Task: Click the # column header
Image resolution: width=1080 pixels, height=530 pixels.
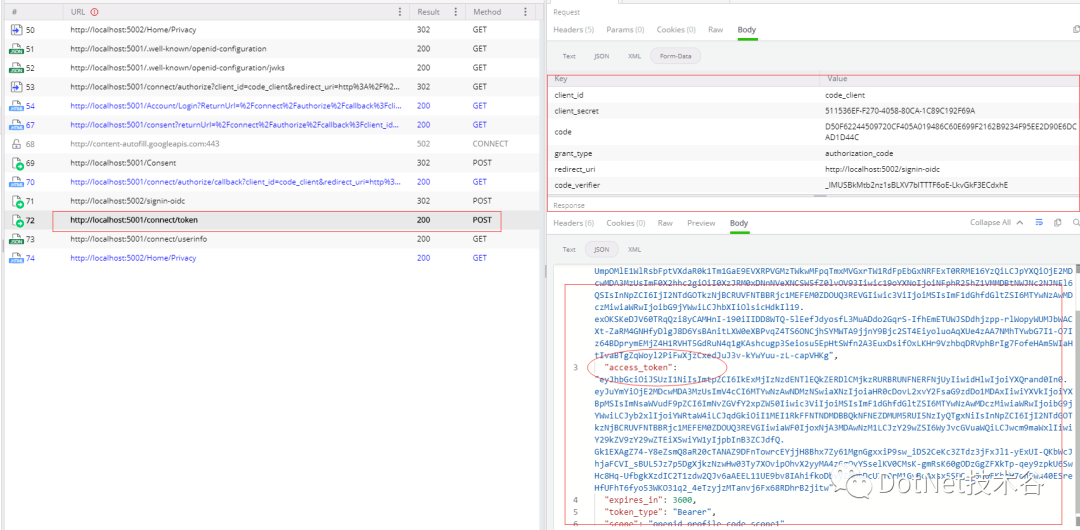Action: [32, 12]
